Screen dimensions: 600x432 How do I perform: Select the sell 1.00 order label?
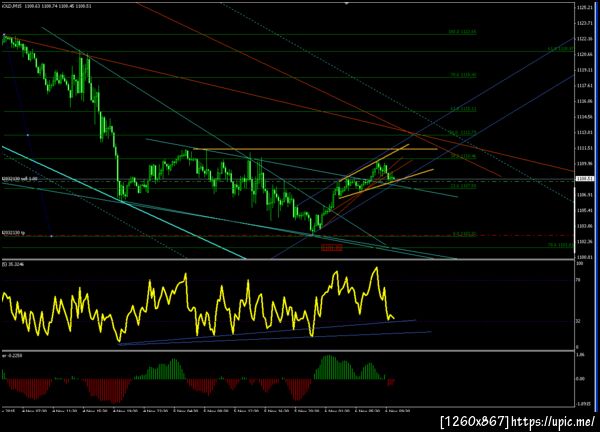pyautogui.click(x=20, y=179)
